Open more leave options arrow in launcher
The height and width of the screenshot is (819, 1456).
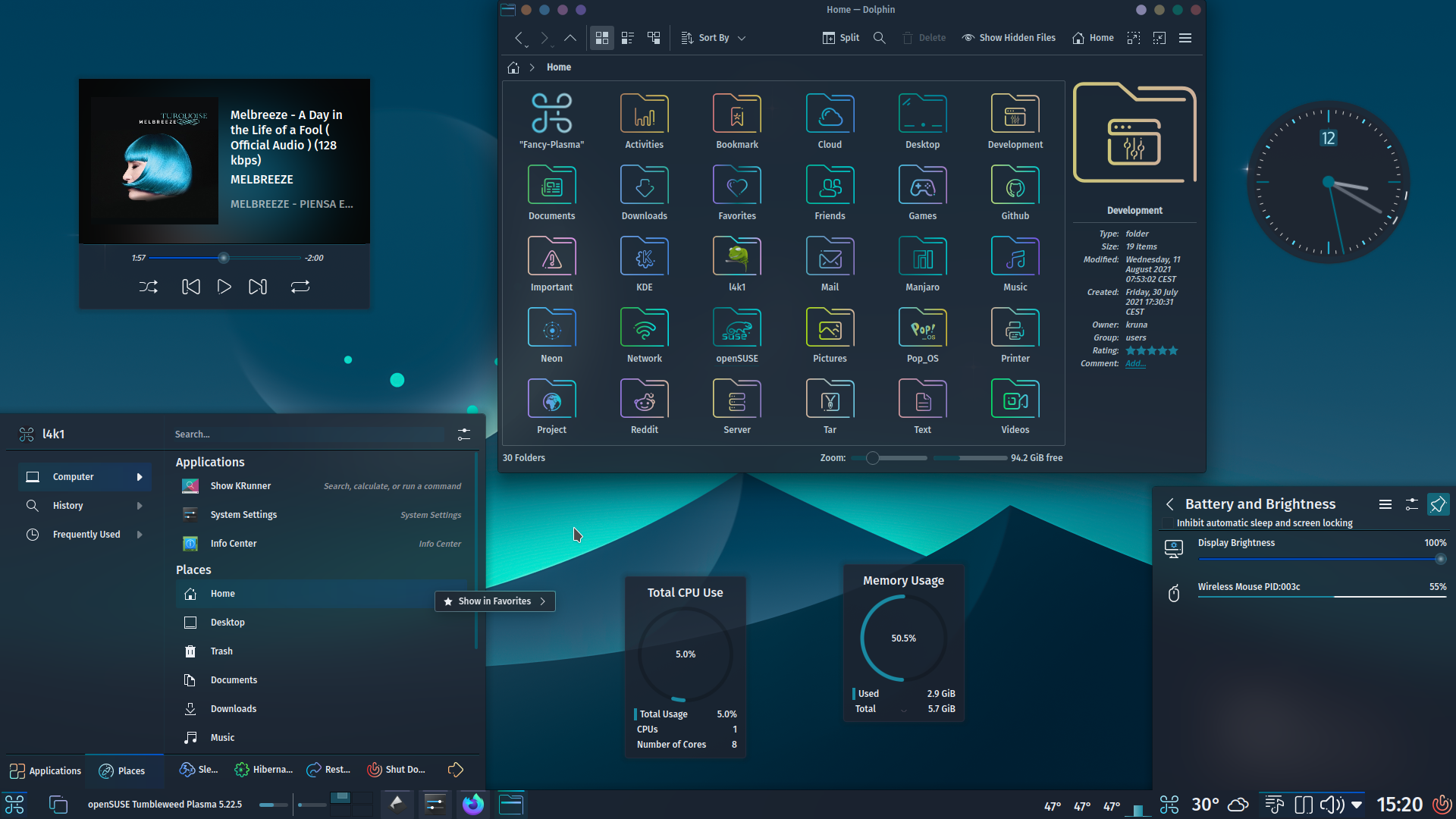click(x=456, y=770)
